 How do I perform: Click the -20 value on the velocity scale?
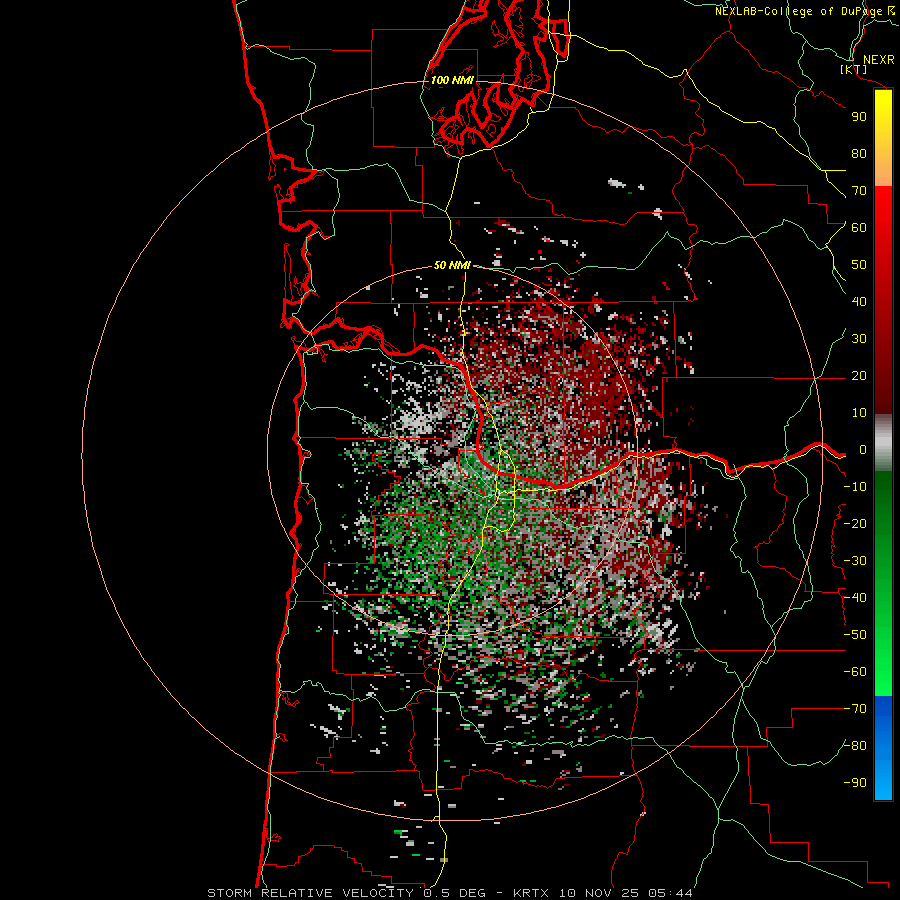[x=855, y=524]
